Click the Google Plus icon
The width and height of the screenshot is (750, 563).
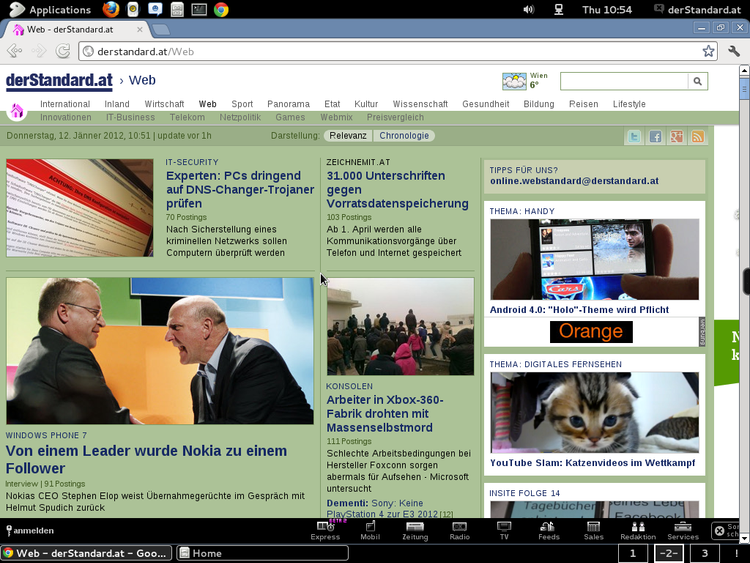tap(677, 137)
